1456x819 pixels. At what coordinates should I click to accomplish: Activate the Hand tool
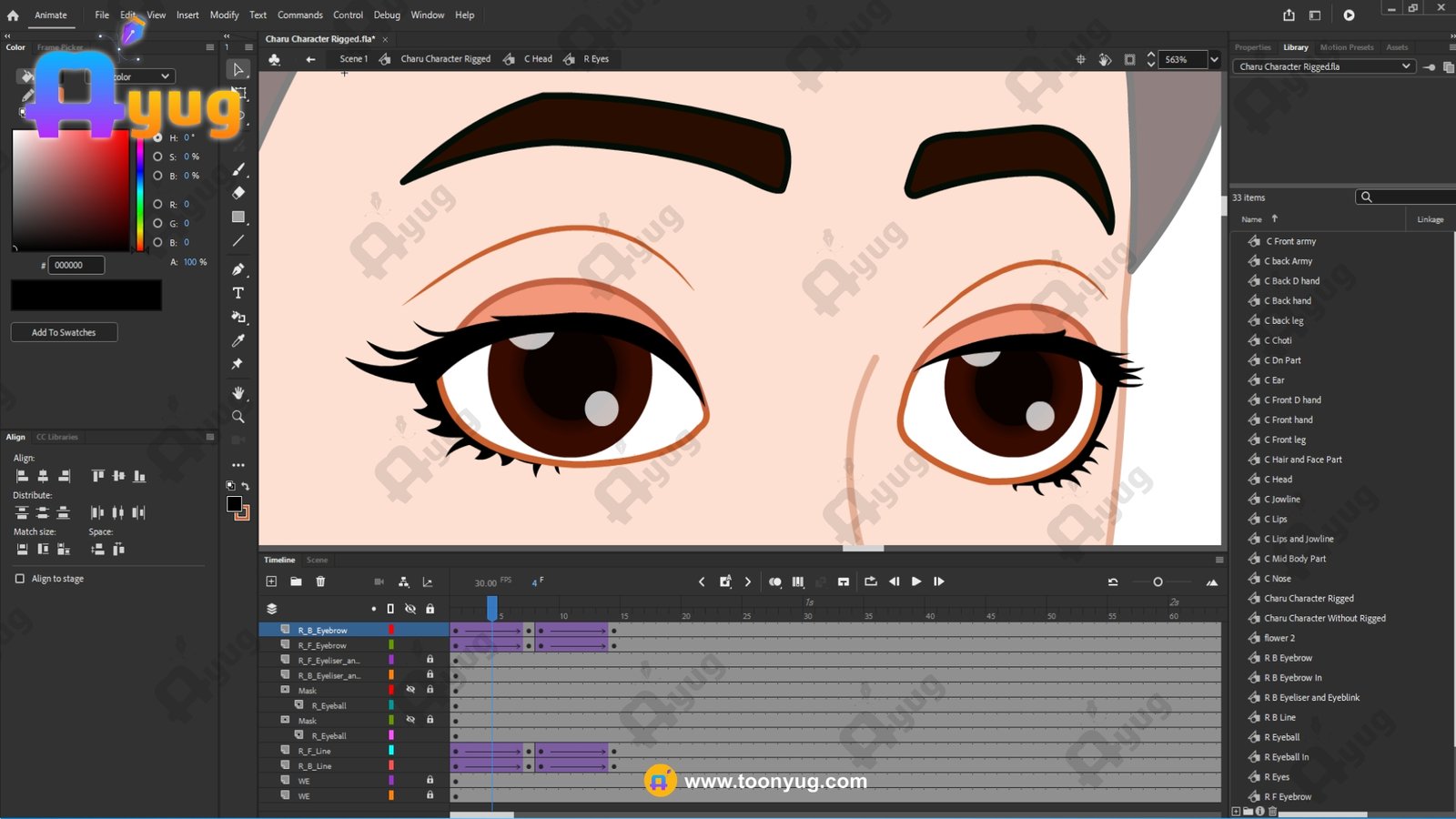point(238,393)
